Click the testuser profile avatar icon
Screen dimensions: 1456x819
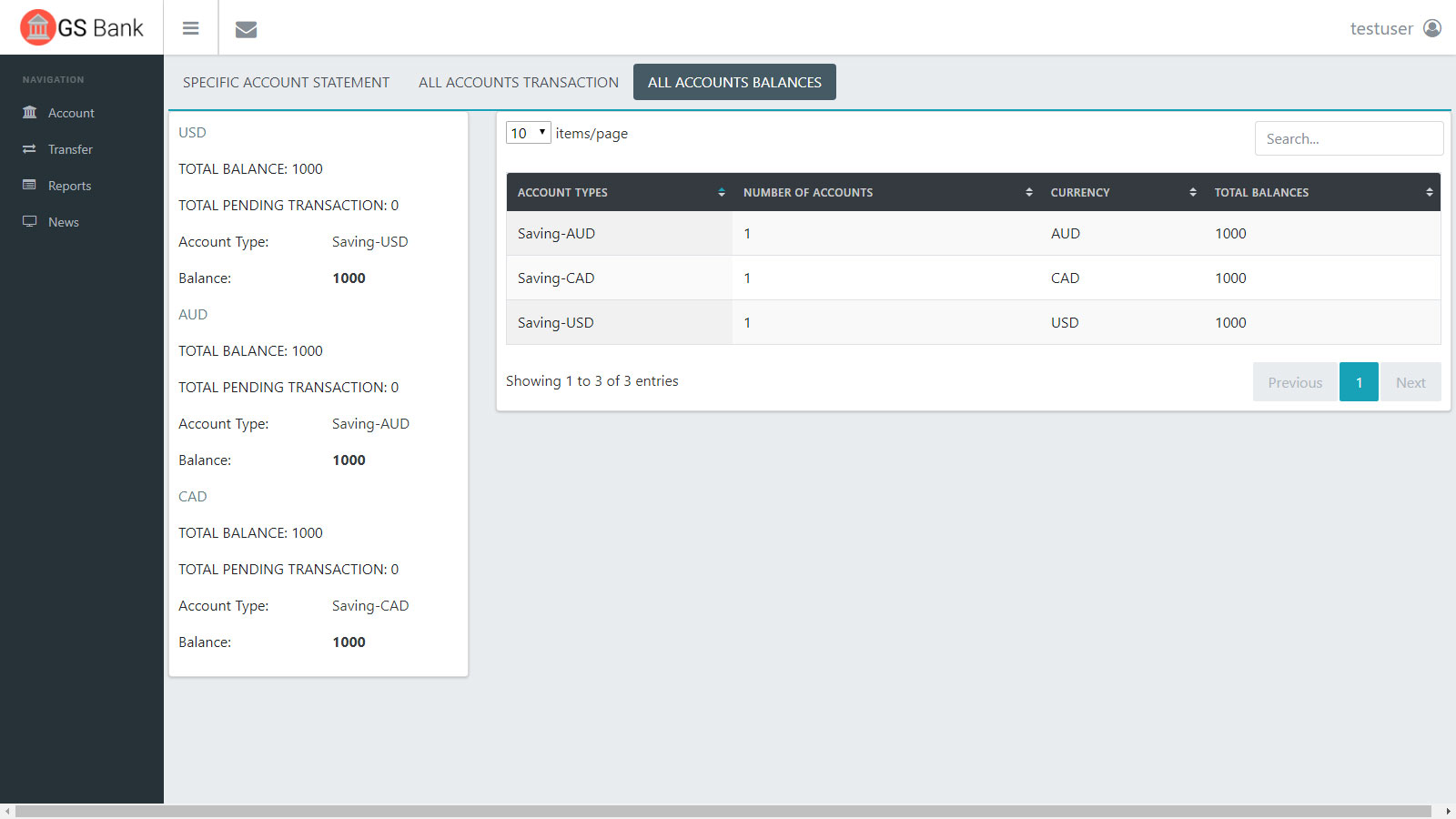point(1432,28)
